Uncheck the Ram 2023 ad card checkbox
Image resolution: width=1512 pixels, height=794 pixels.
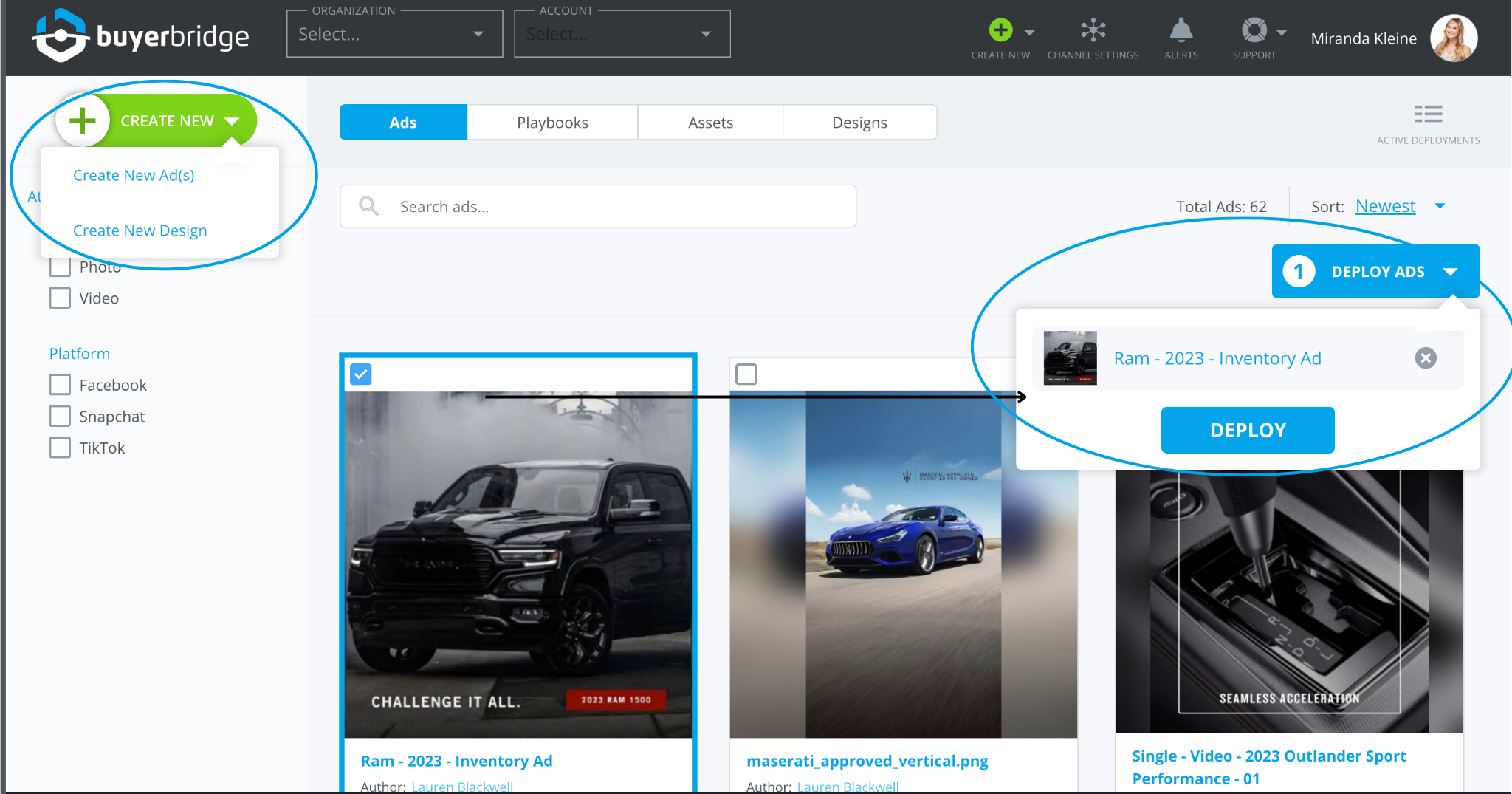pyautogui.click(x=360, y=374)
